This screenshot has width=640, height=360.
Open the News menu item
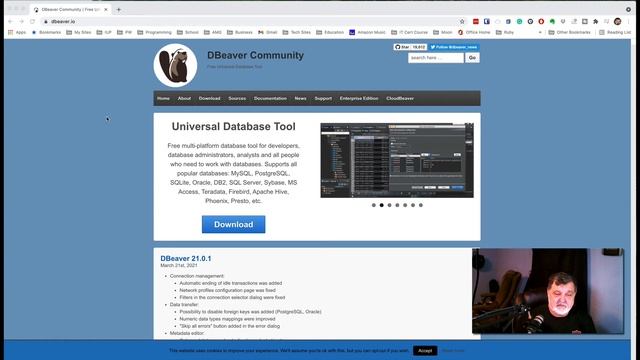(300, 98)
